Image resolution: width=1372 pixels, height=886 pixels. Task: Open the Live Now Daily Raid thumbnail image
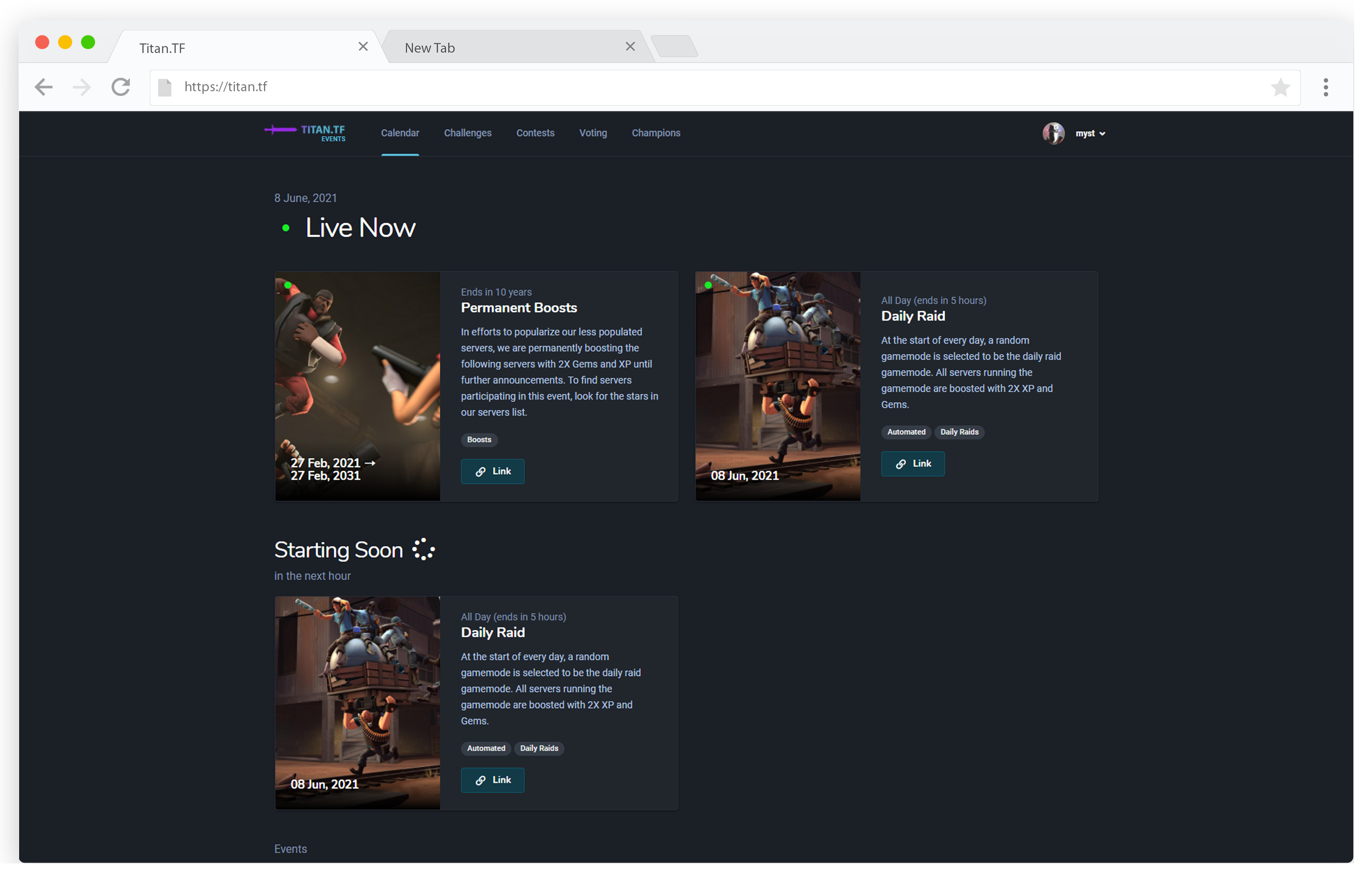click(x=778, y=386)
